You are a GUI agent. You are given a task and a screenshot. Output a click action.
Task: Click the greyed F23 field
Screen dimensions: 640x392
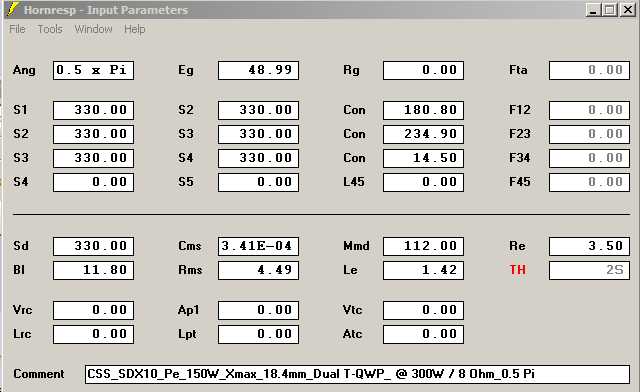point(589,134)
